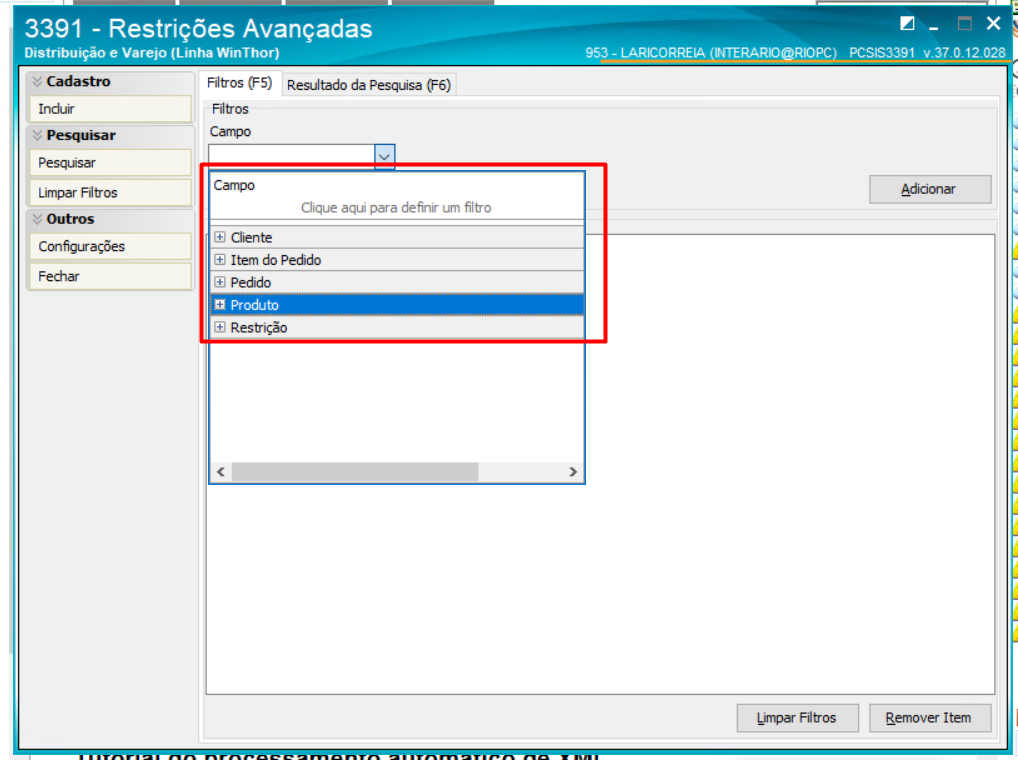Viewport: 1018px width, 760px height.
Task: Click the horizontal scrollbar thumb in dropdown
Action: point(355,472)
